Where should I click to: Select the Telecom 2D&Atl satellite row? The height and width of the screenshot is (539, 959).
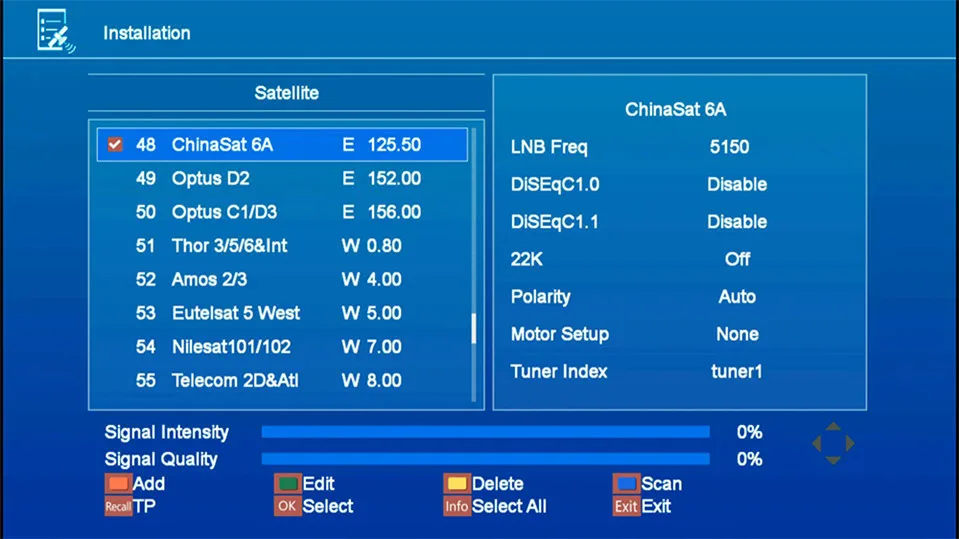283,381
